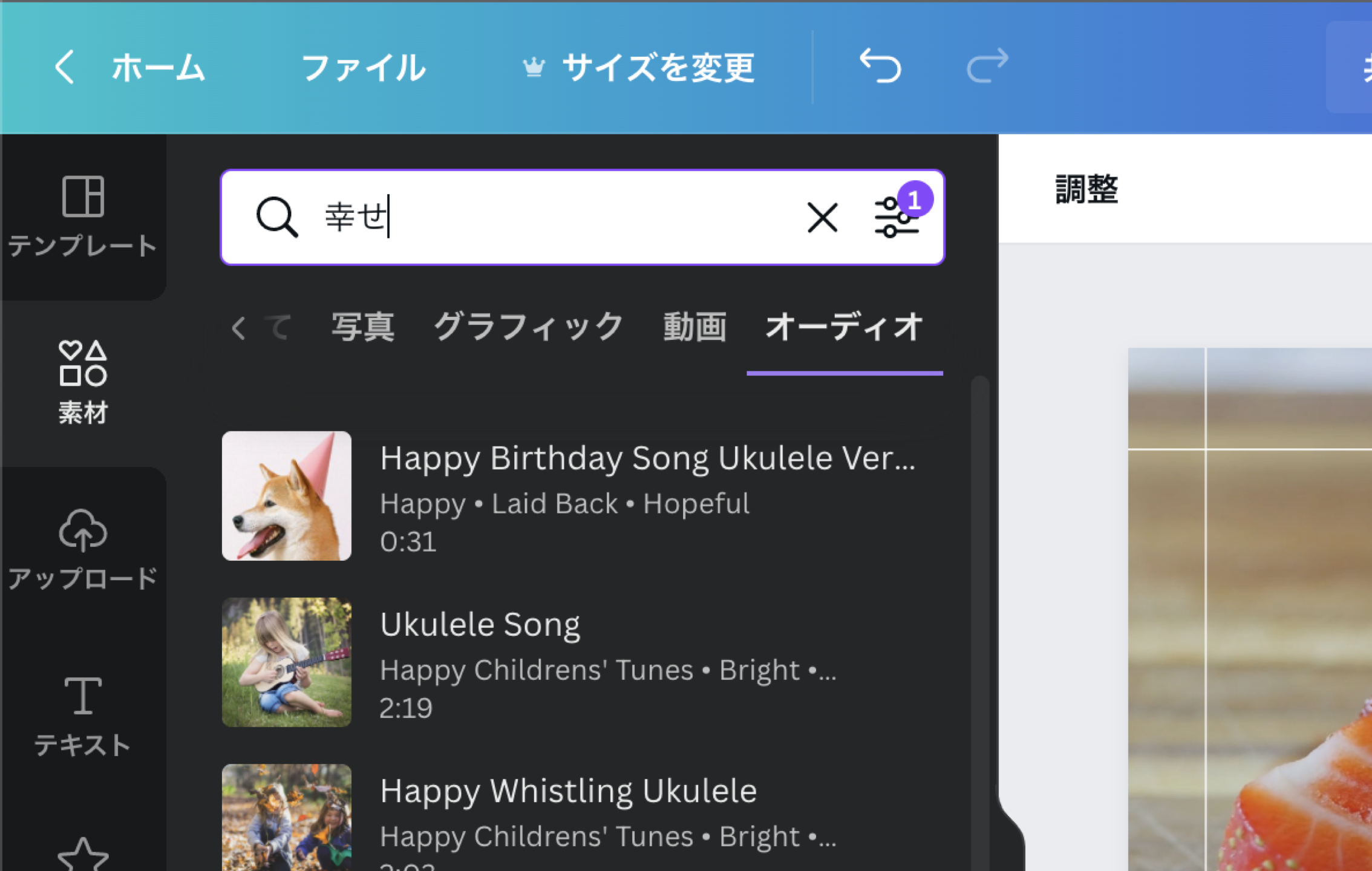Open the search filter options
The width and height of the screenshot is (1372, 871).
(897, 217)
